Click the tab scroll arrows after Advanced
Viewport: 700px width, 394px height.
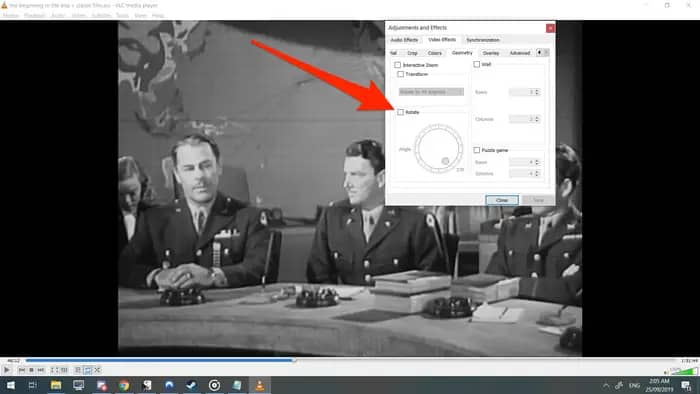click(542, 53)
